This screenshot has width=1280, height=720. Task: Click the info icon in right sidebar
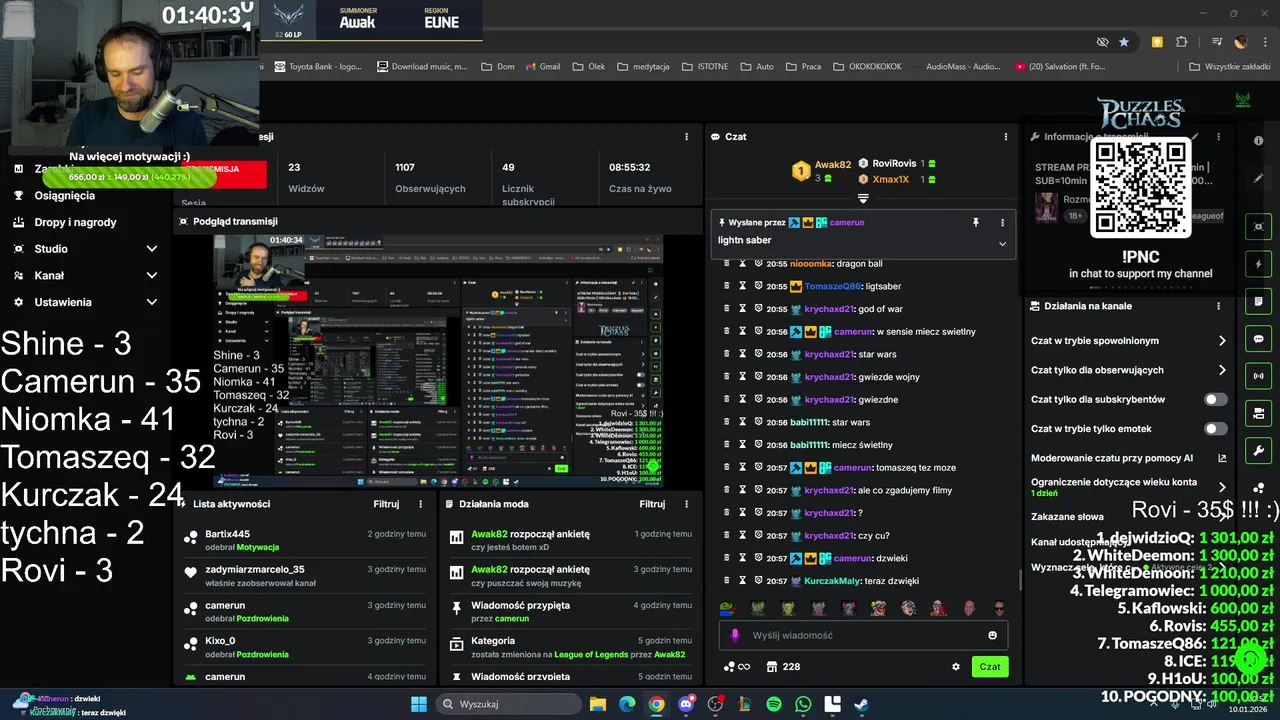(x=1259, y=141)
